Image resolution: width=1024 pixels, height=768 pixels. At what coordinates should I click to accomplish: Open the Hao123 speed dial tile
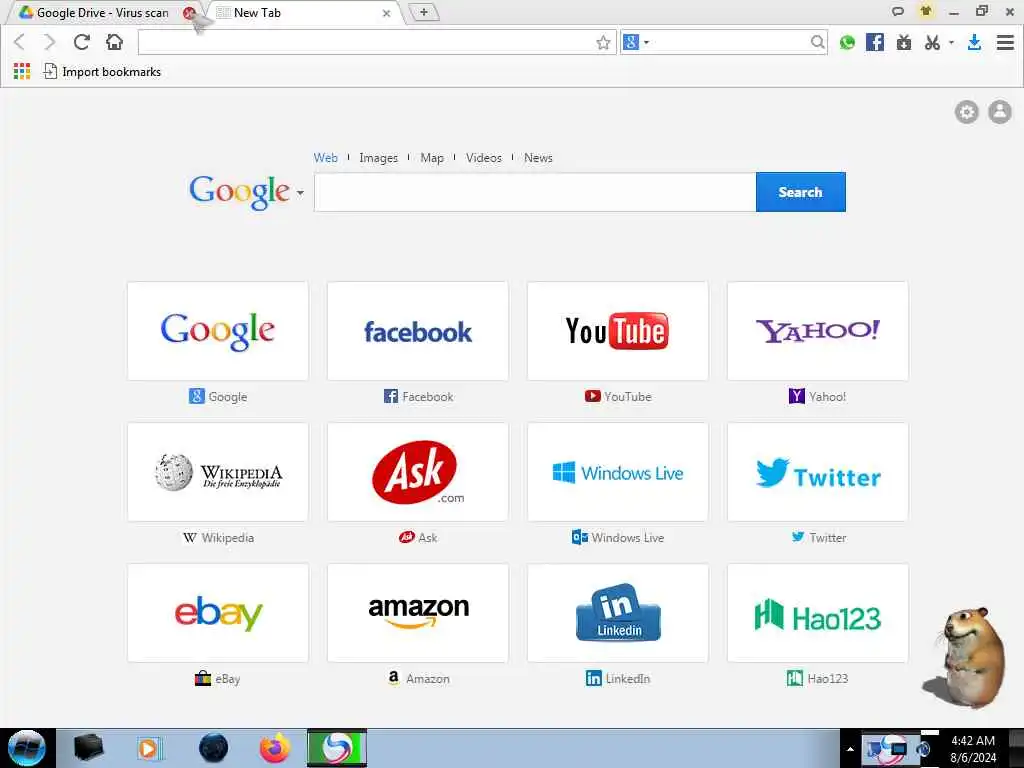818,613
